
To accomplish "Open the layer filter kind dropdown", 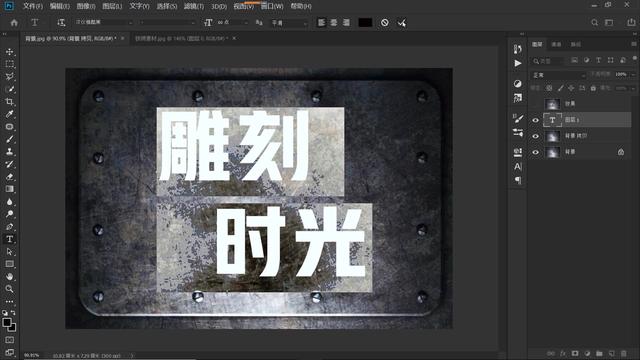I will [x=549, y=61].
